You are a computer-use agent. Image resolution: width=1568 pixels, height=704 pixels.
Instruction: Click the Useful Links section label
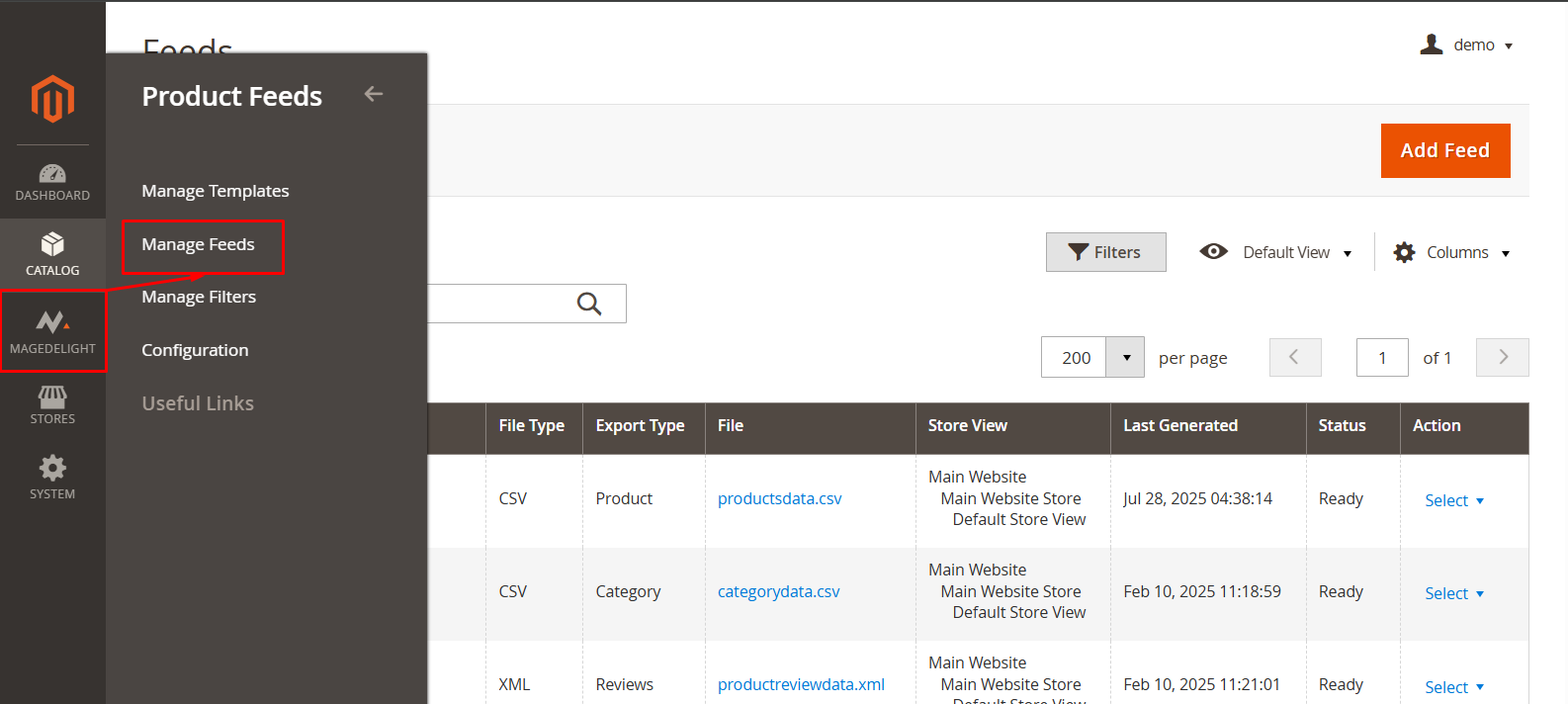[198, 403]
